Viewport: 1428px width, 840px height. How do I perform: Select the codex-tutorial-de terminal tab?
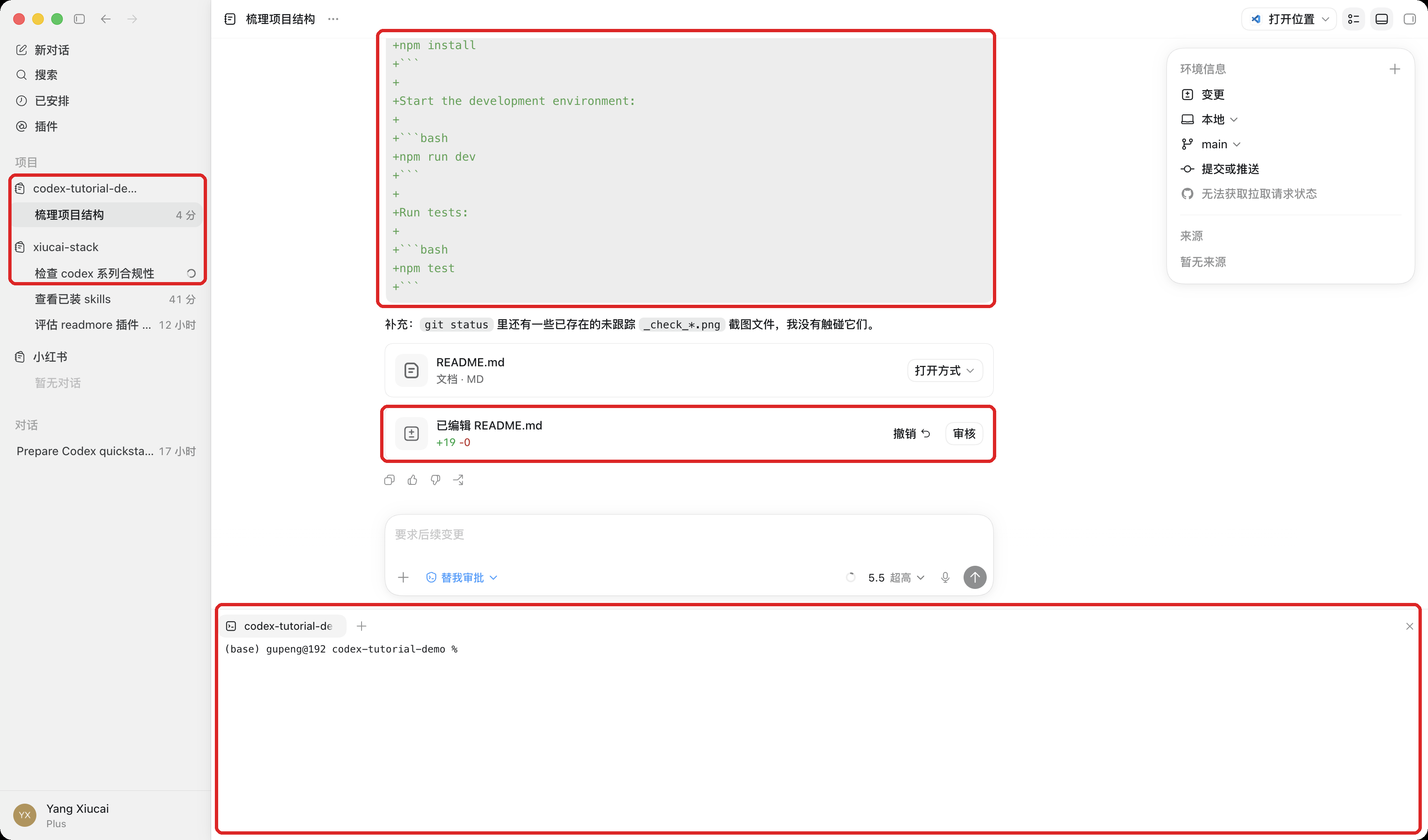282,626
